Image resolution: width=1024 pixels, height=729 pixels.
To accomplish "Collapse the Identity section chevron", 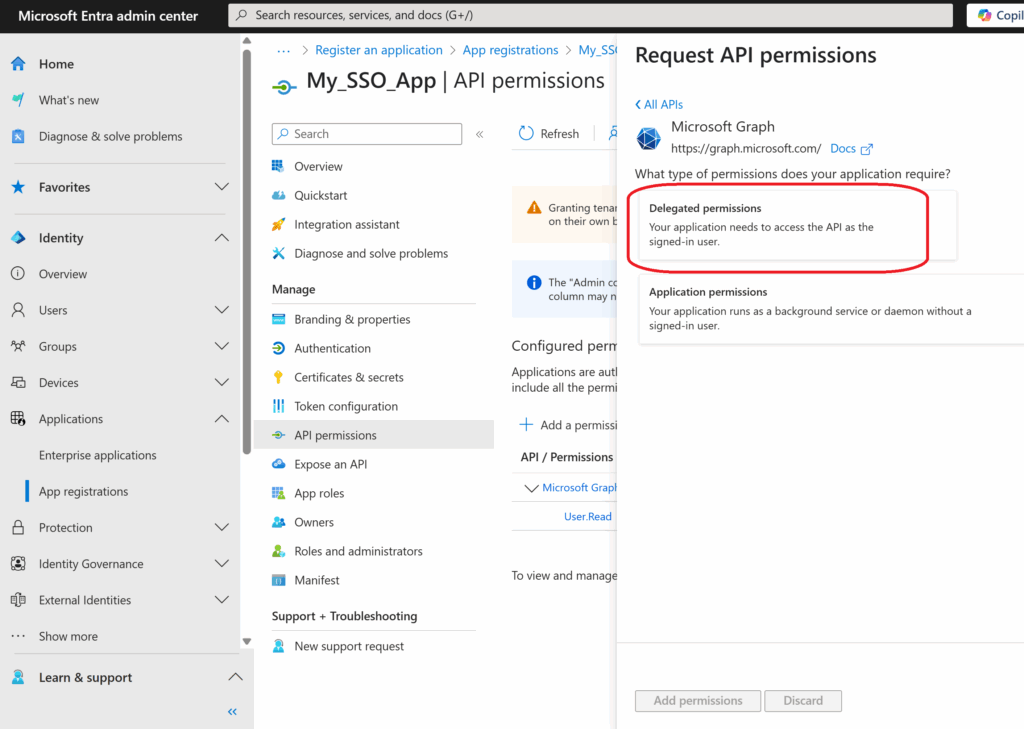I will (222, 237).
